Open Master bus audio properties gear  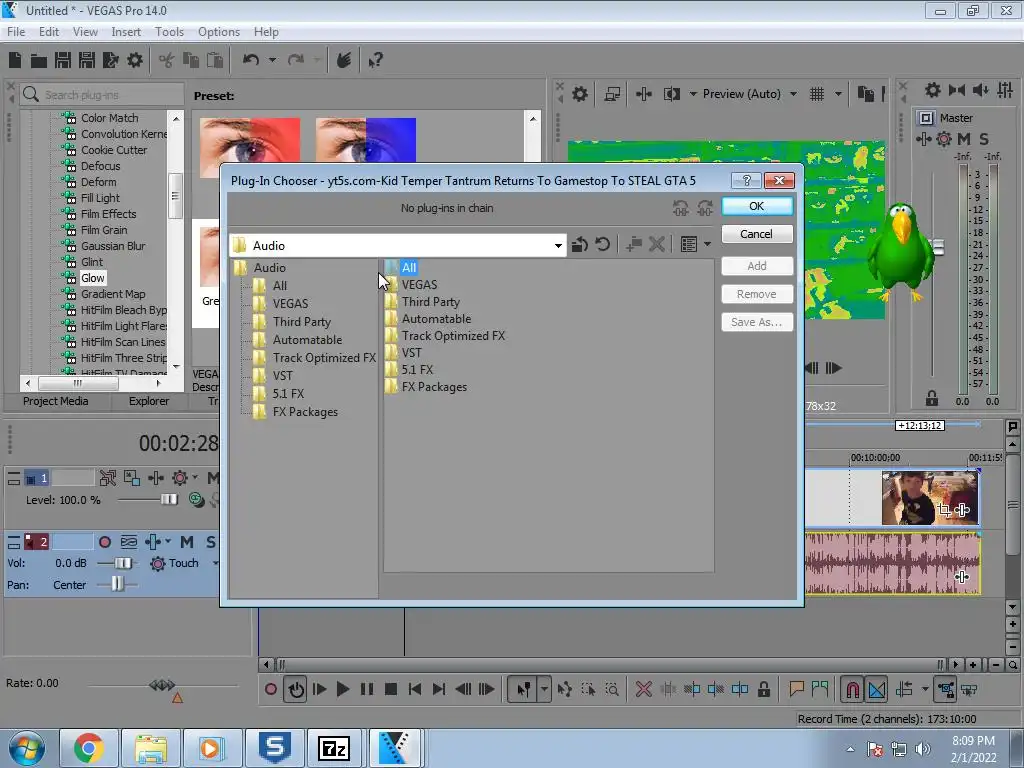(933, 90)
